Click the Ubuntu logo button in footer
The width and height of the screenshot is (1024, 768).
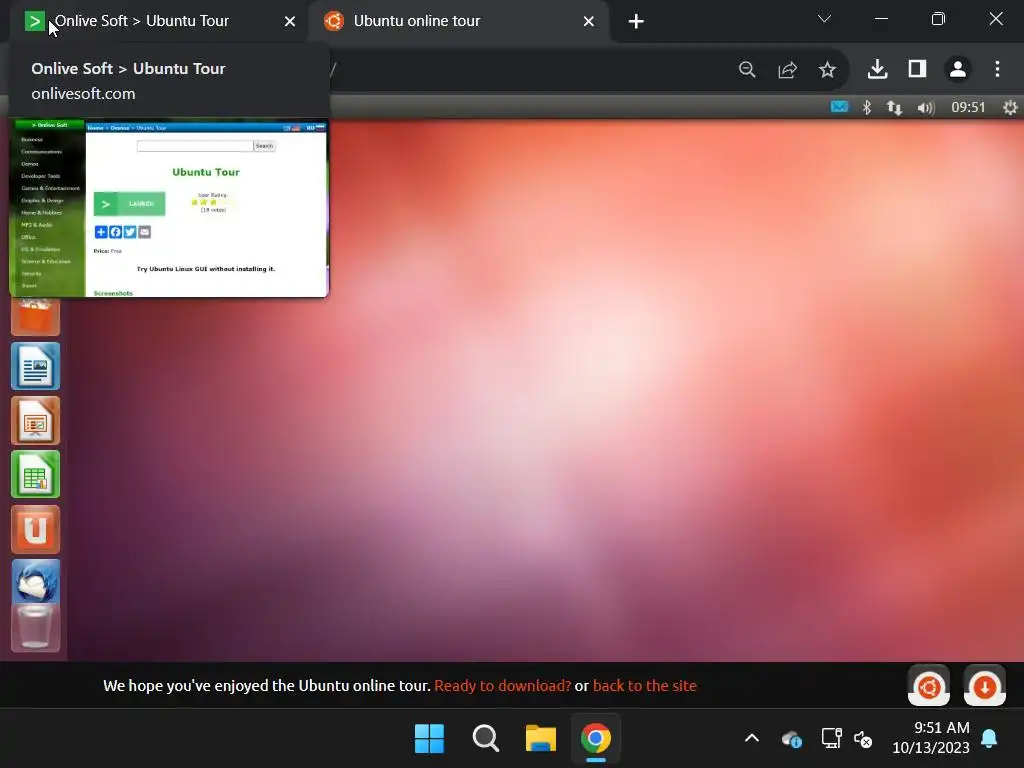point(929,686)
